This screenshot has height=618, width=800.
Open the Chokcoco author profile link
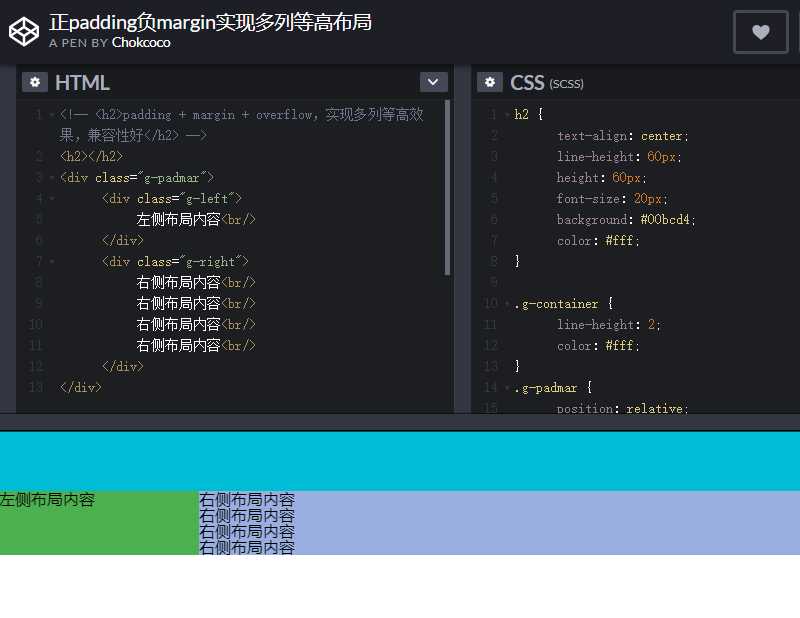(140, 43)
